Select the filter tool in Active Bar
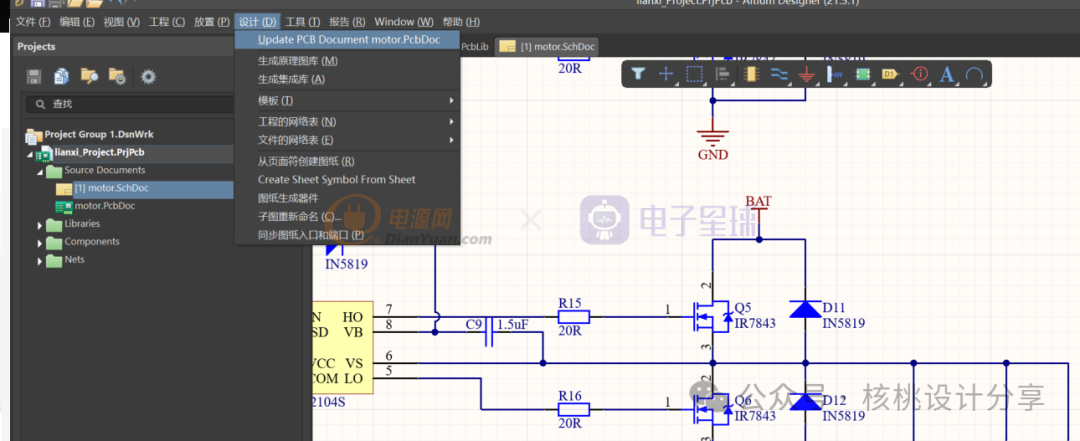Screen dimensions: 1080x441 click(x=638, y=74)
